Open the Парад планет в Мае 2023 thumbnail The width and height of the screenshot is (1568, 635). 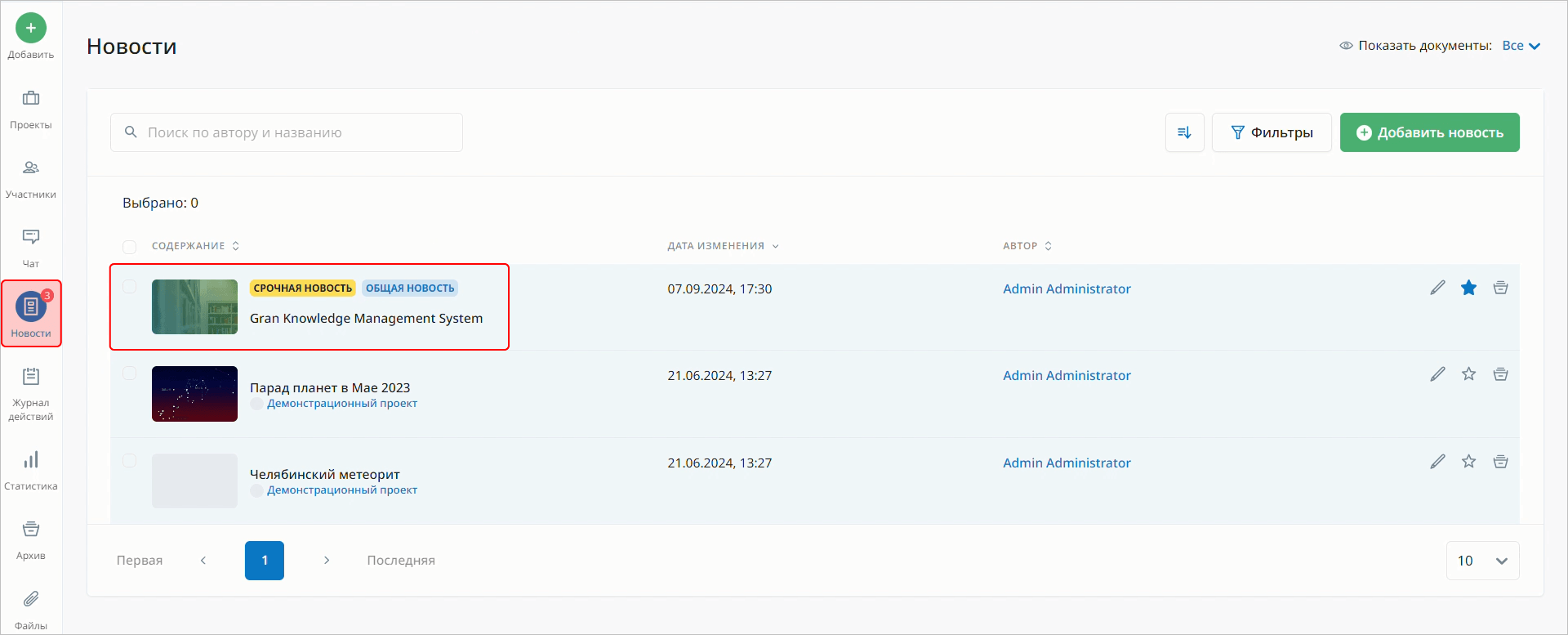(194, 394)
